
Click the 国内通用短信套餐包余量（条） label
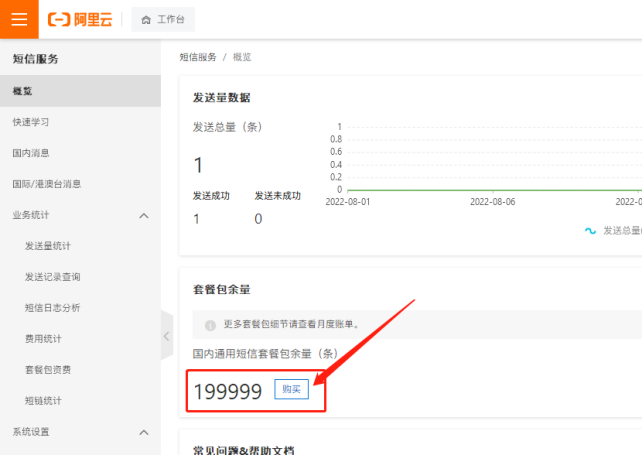tap(265, 353)
